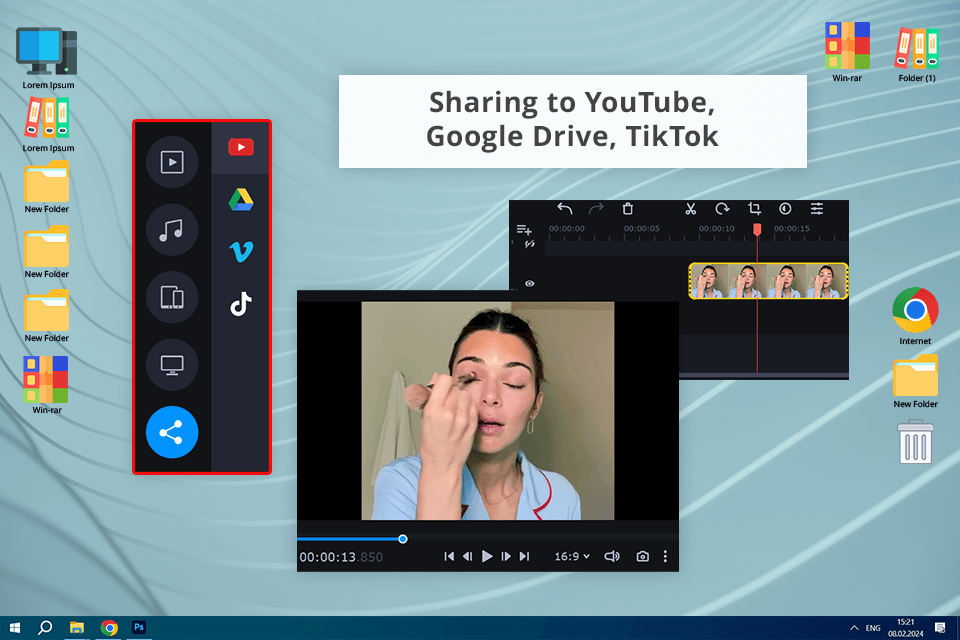Image resolution: width=960 pixels, height=640 pixels.
Task: Select the YouTube upload option
Action: click(x=241, y=148)
